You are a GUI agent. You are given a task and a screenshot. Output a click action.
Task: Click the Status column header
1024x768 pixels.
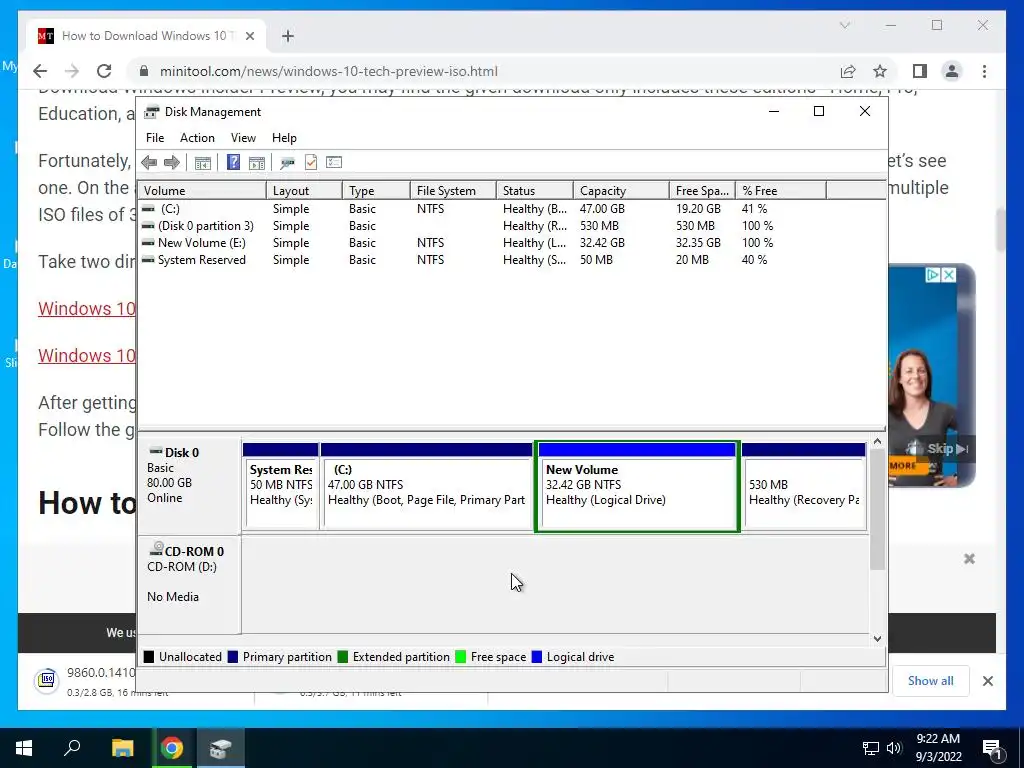point(535,191)
